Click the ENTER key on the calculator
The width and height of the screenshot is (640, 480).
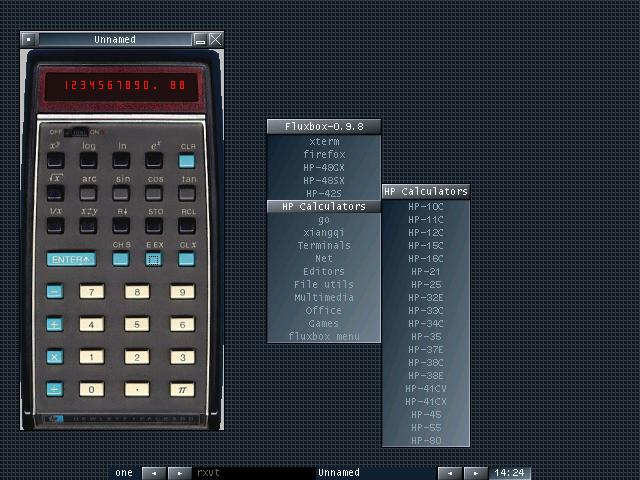coord(71,259)
